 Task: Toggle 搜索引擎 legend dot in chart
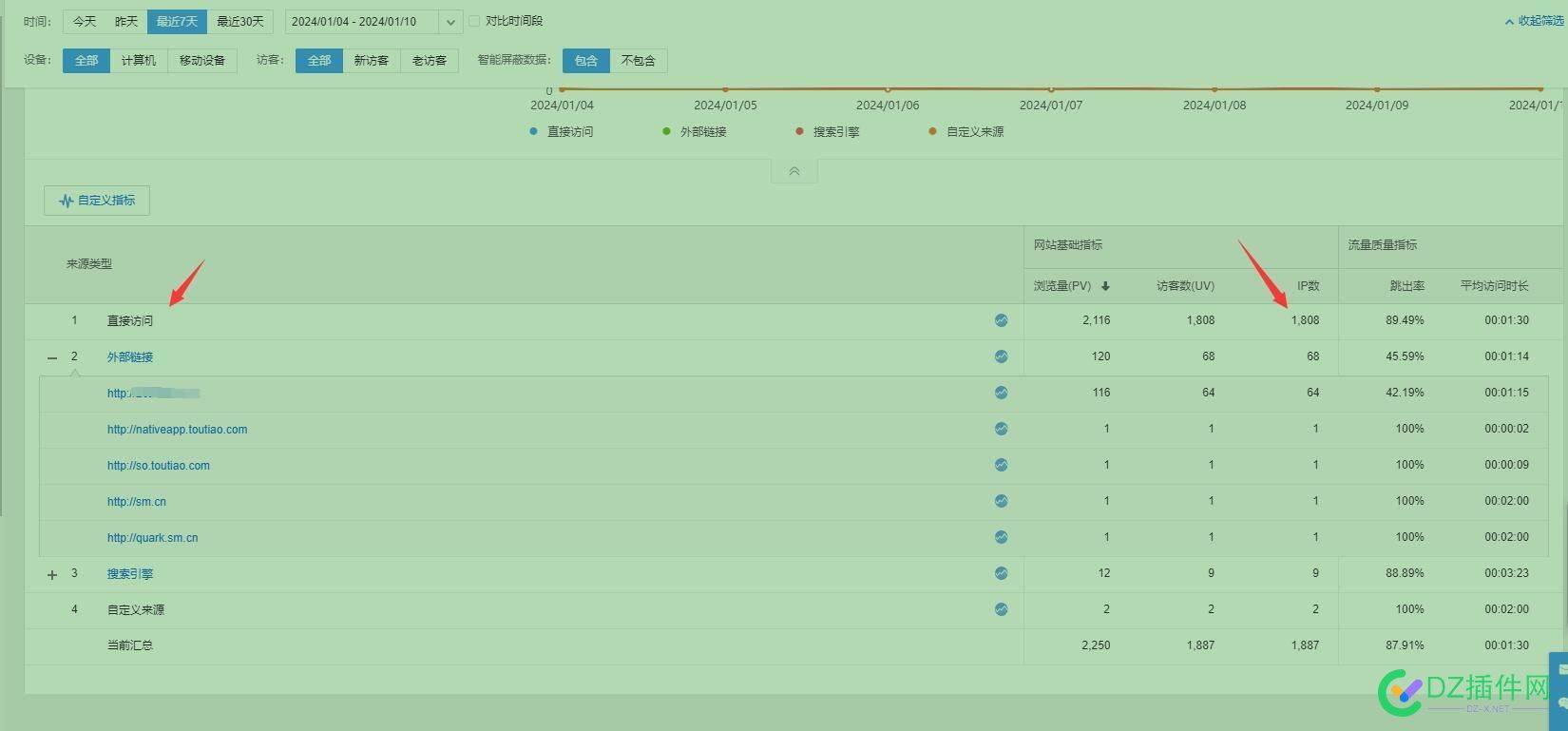tap(799, 131)
